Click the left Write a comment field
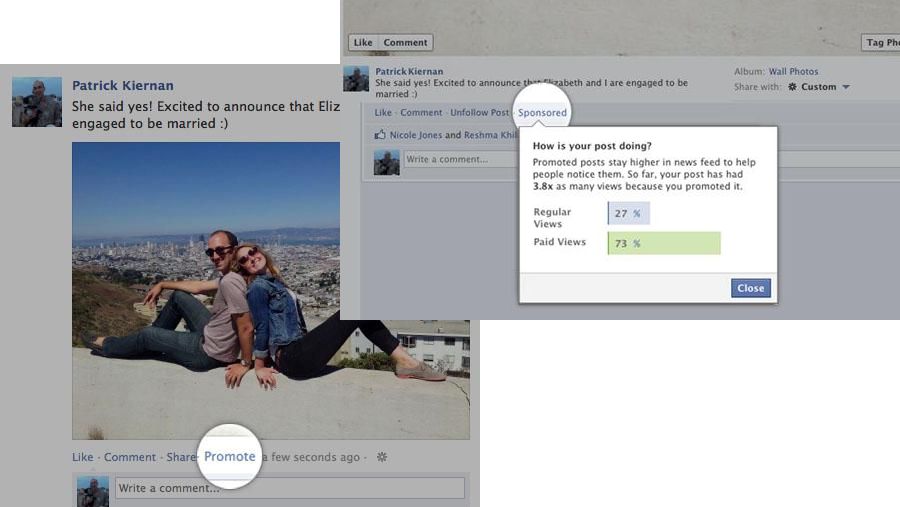This screenshot has width=900, height=507. 290,488
